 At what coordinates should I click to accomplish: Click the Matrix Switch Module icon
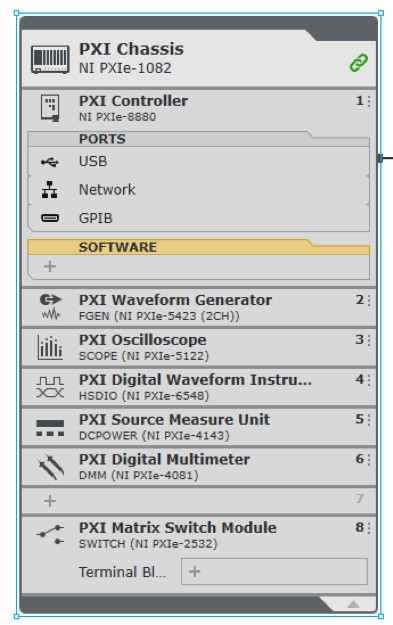(x=50, y=535)
